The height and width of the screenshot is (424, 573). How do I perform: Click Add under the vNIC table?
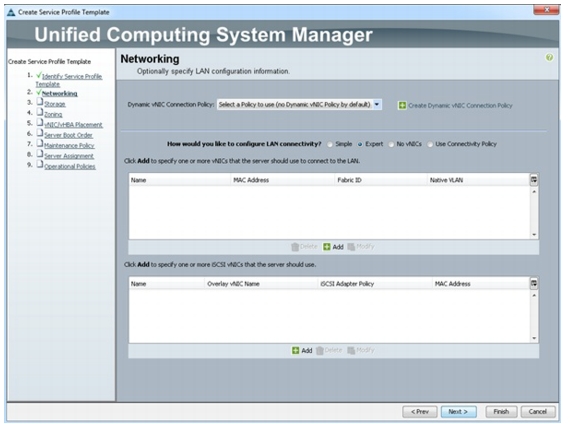pyautogui.click(x=333, y=247)
